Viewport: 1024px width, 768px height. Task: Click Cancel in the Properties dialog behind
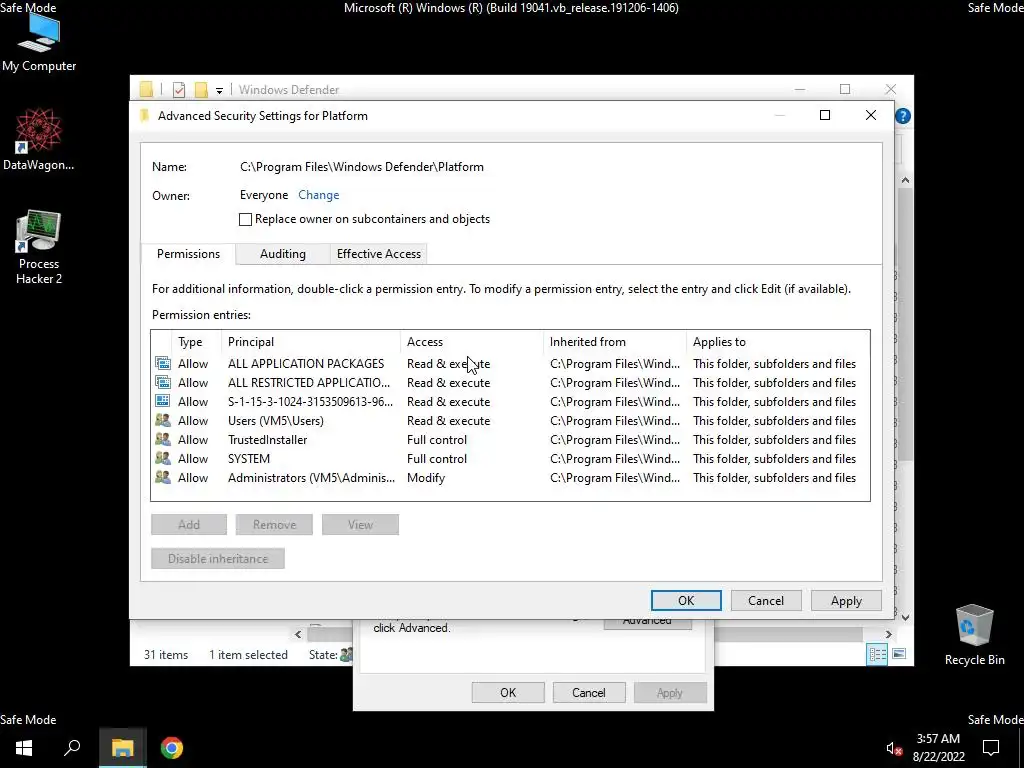pyautogui.click(x=589, y=693)
